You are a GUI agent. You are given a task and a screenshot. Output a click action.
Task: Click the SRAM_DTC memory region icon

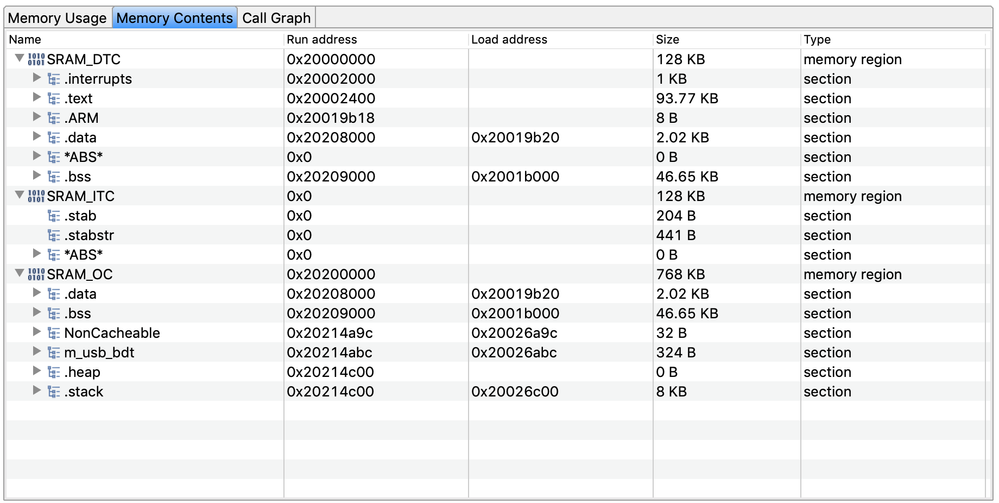(36, 59)
